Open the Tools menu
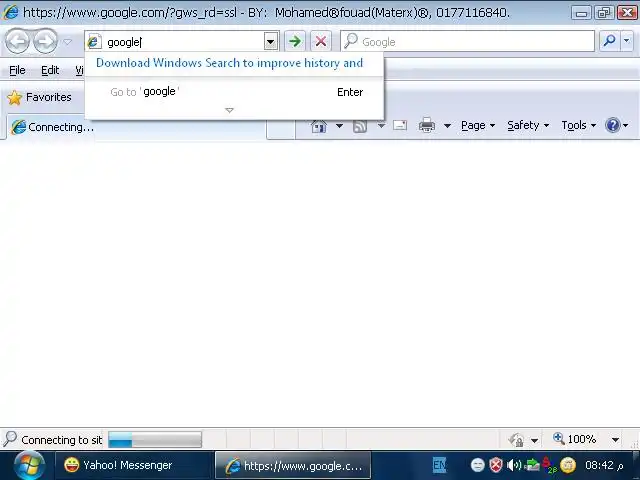640x480 pixels. (x=579, y=125)
